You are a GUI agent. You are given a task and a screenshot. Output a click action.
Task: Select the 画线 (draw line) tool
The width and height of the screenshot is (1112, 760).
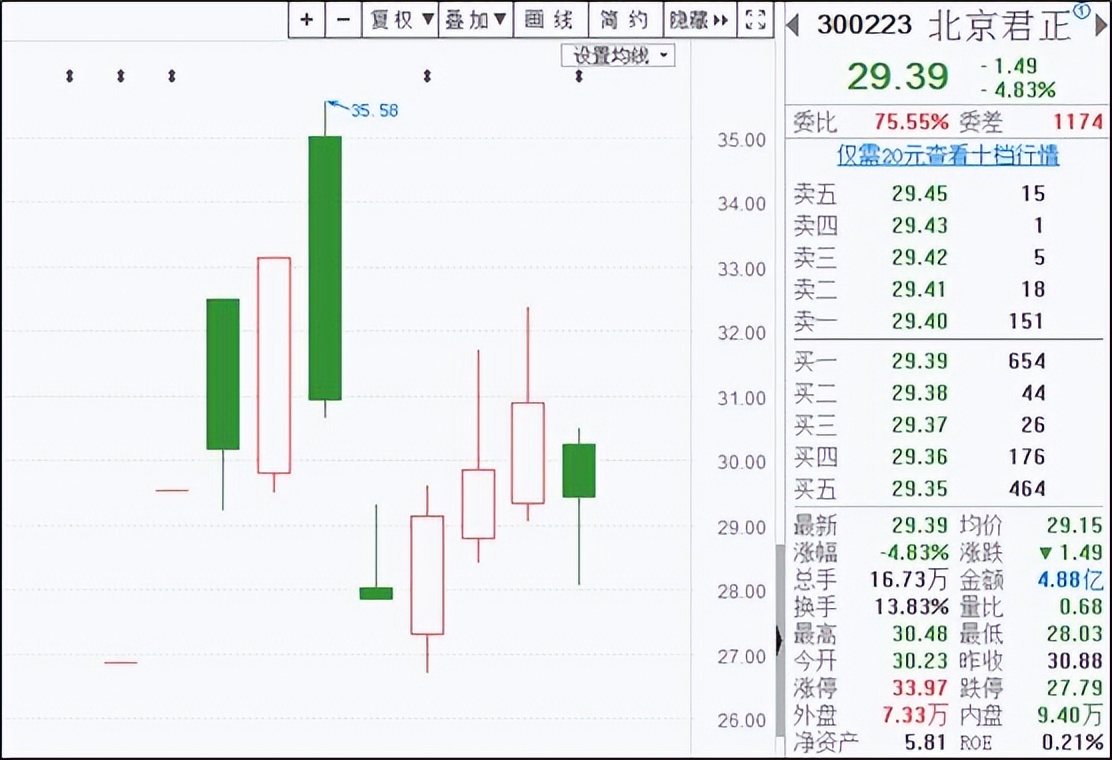pyautogui.click(x=551, y=19)
